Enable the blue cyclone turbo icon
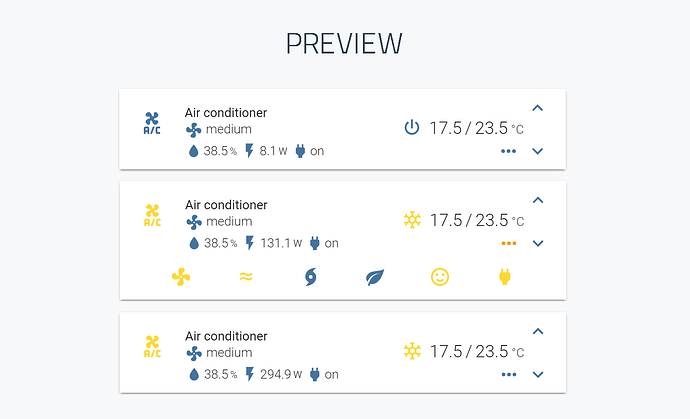The image size is (690, 419). (x=310, y=277)
